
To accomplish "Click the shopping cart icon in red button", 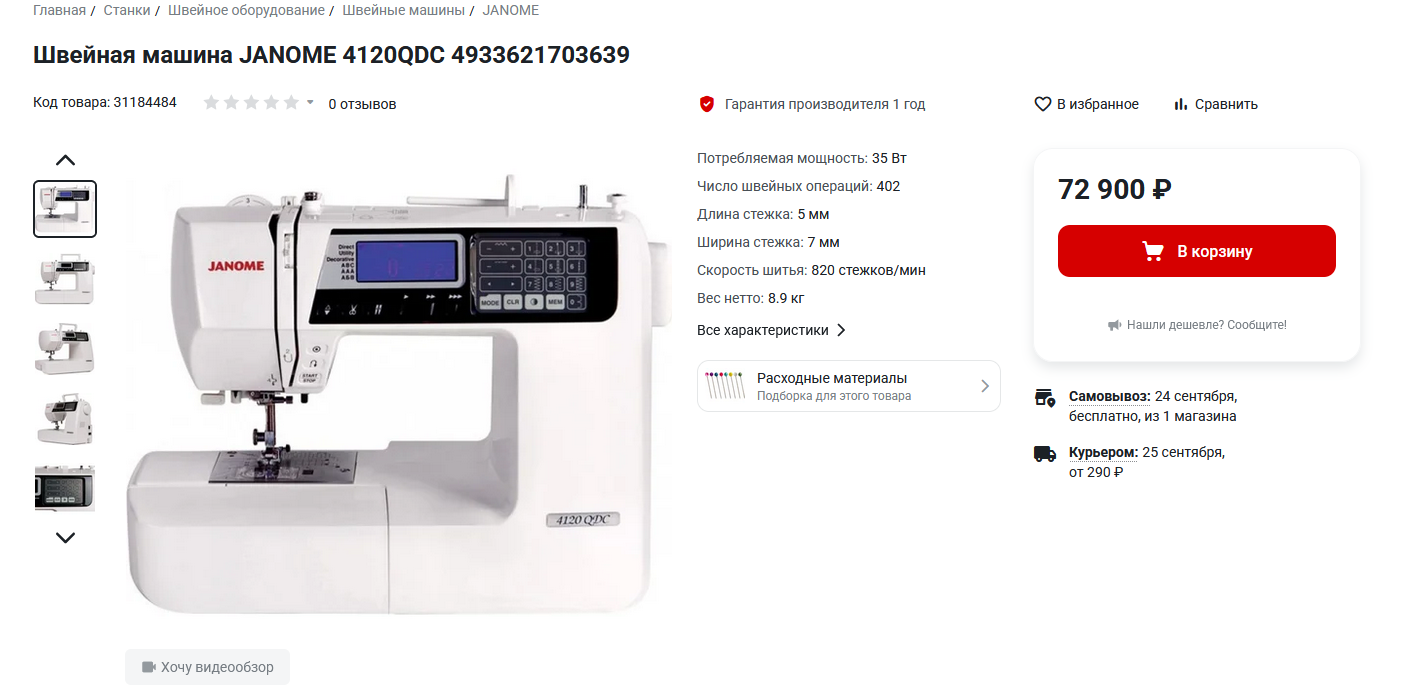I will 1153,251.
